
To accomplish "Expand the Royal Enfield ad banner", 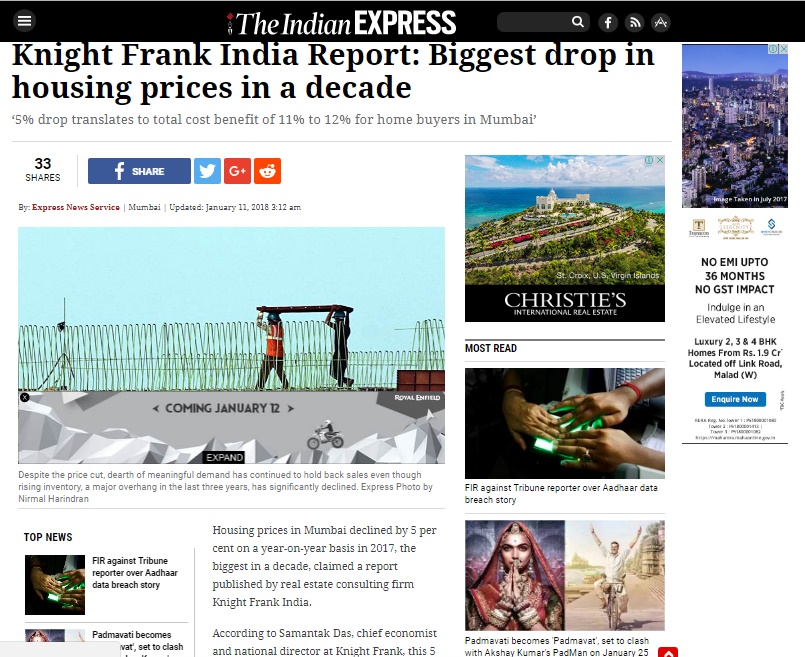I will click(225, 457).
